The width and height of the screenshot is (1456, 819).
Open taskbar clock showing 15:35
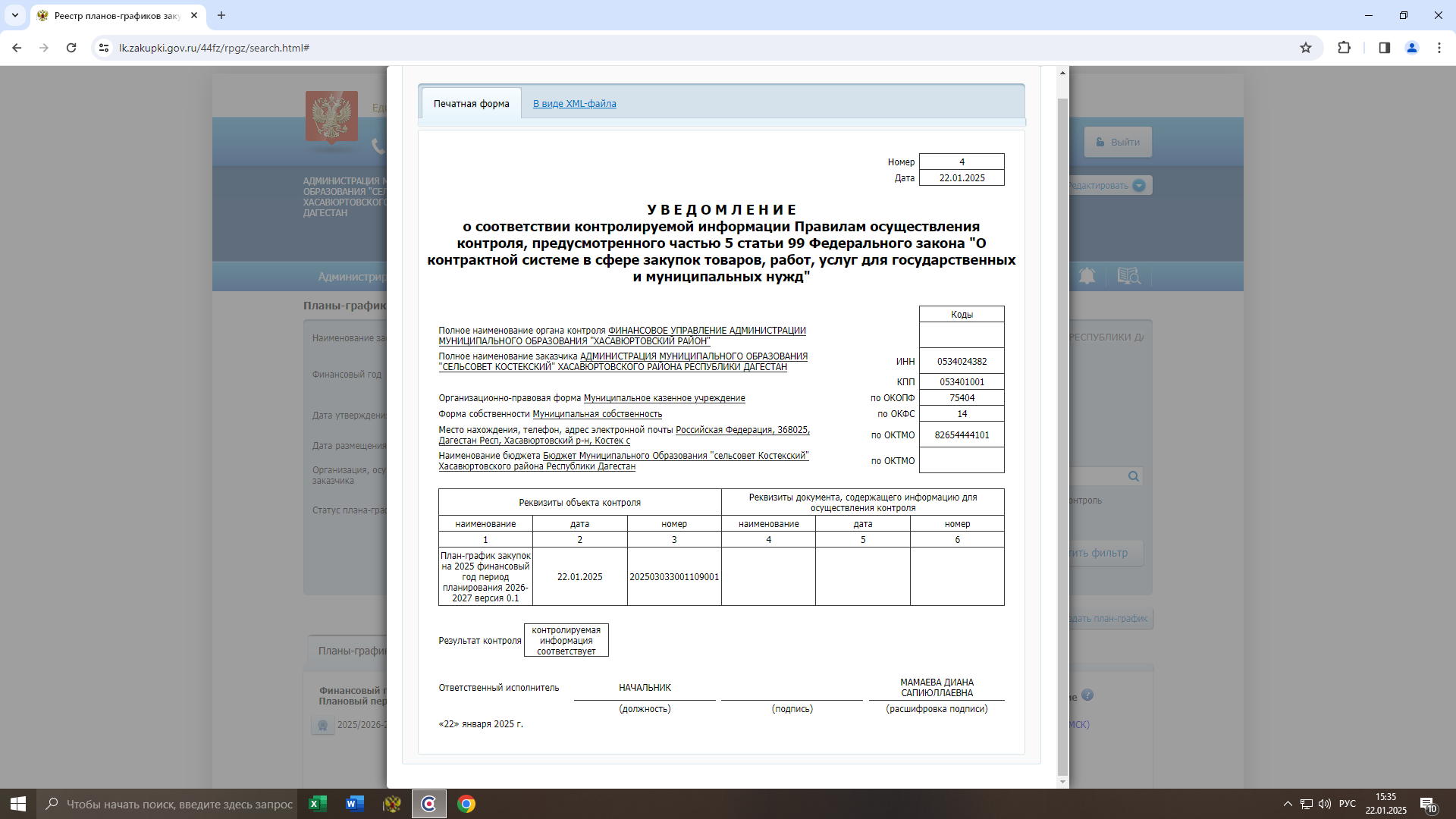click(x=1386, y=804)
